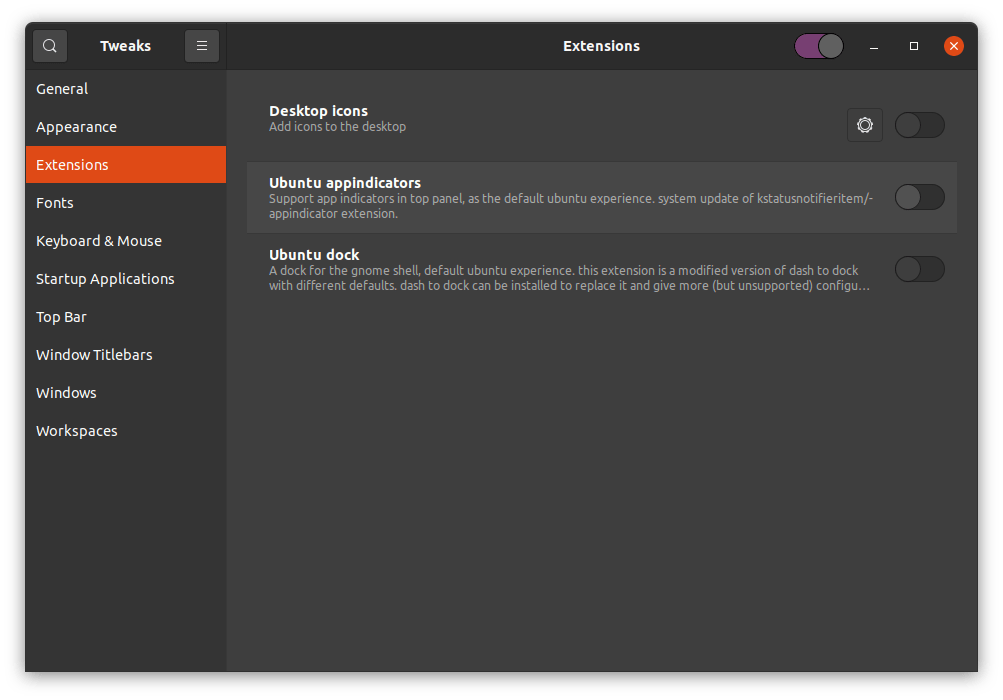Maximize the Tweaks window

[x=913, y=46]
